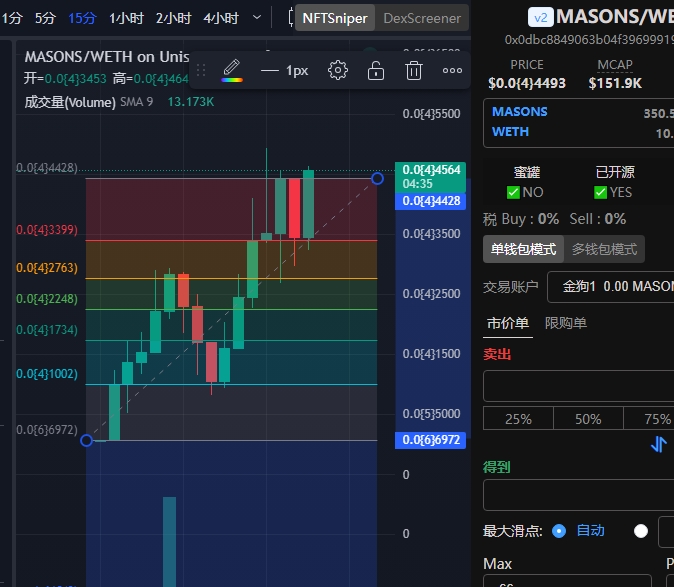Click the blue axis label 0.0{4}4428
The width and height of the screenshot is (674, 587).
click(x=430, y=201)
